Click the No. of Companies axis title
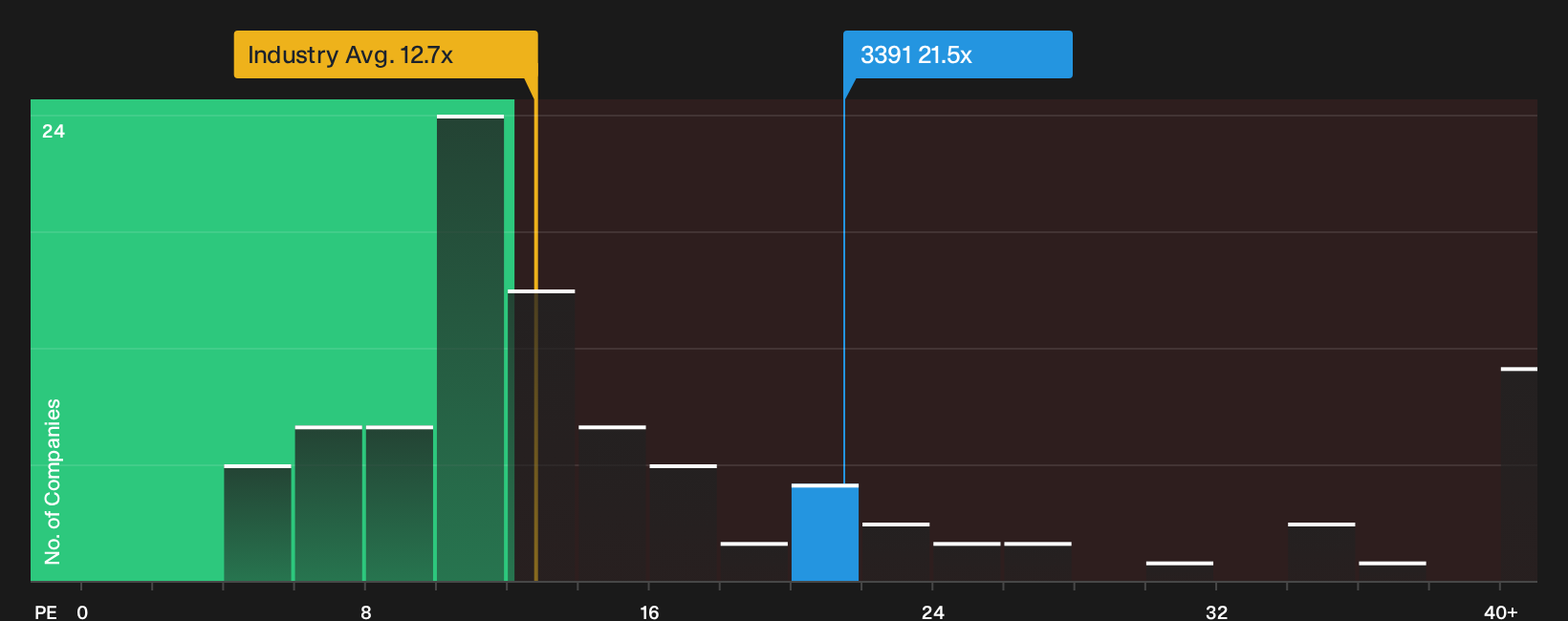1568x621 pixels. [x=53, y=482]
